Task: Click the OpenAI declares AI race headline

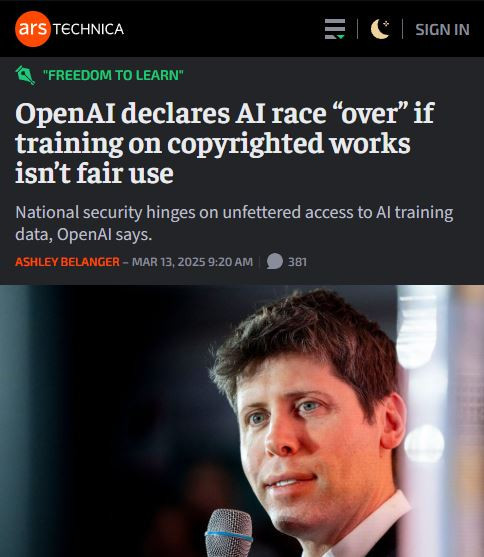Action: [x=225, y=143]
